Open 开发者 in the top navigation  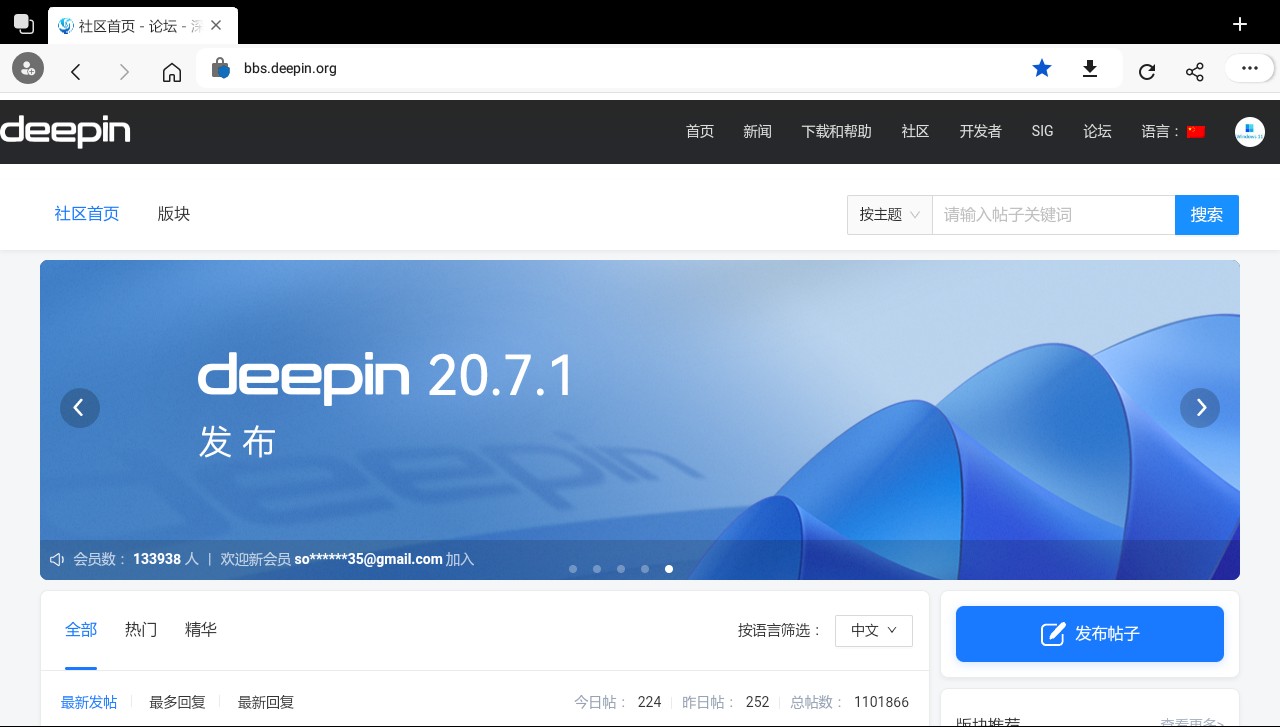[981, 131]
